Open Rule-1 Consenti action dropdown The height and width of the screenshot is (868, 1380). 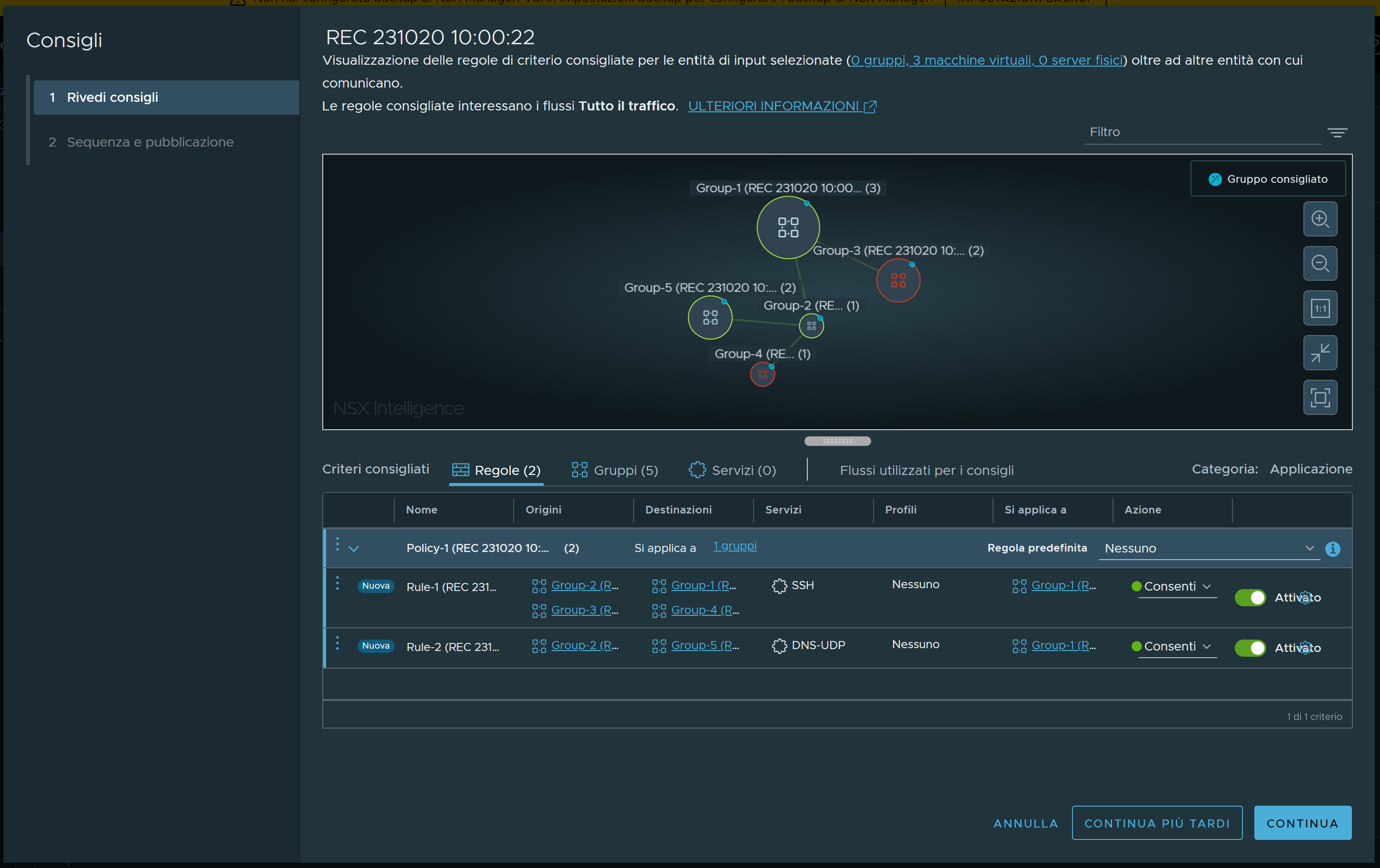point(1177,587)
